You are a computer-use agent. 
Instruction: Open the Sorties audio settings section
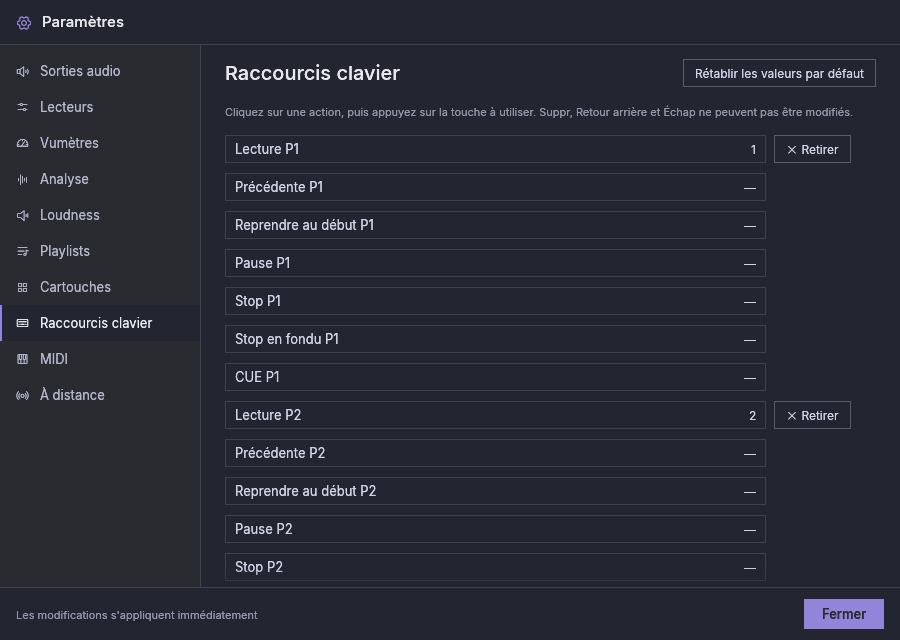pyautogui.click(x=100, y=71)
